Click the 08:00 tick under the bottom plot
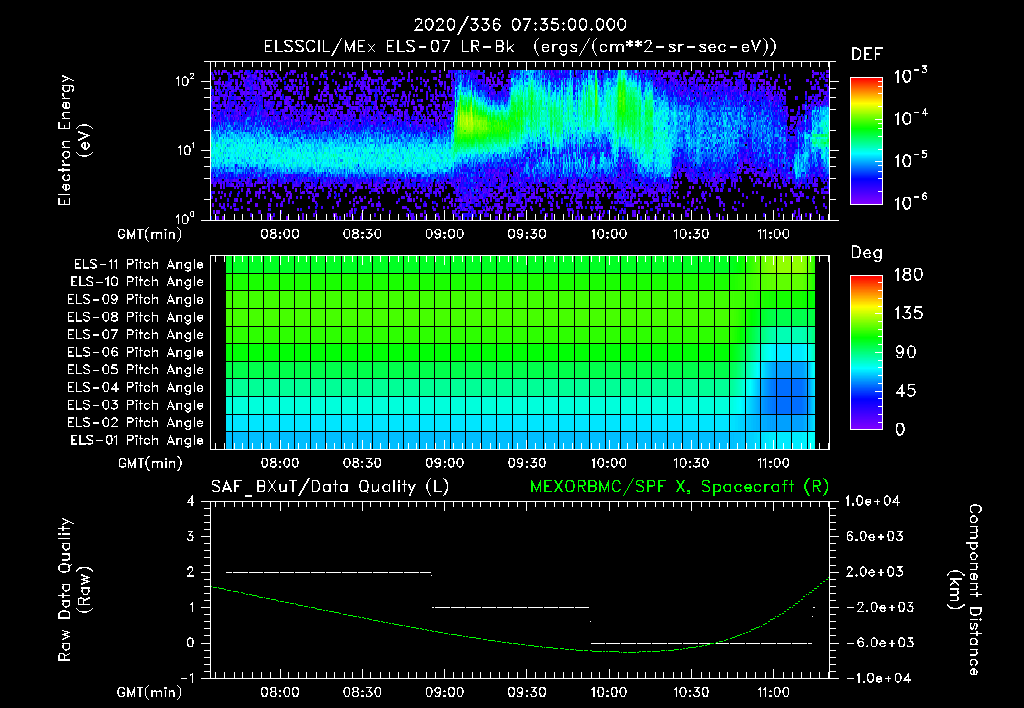The image size is (1024, 708). (x=280, y=692)
